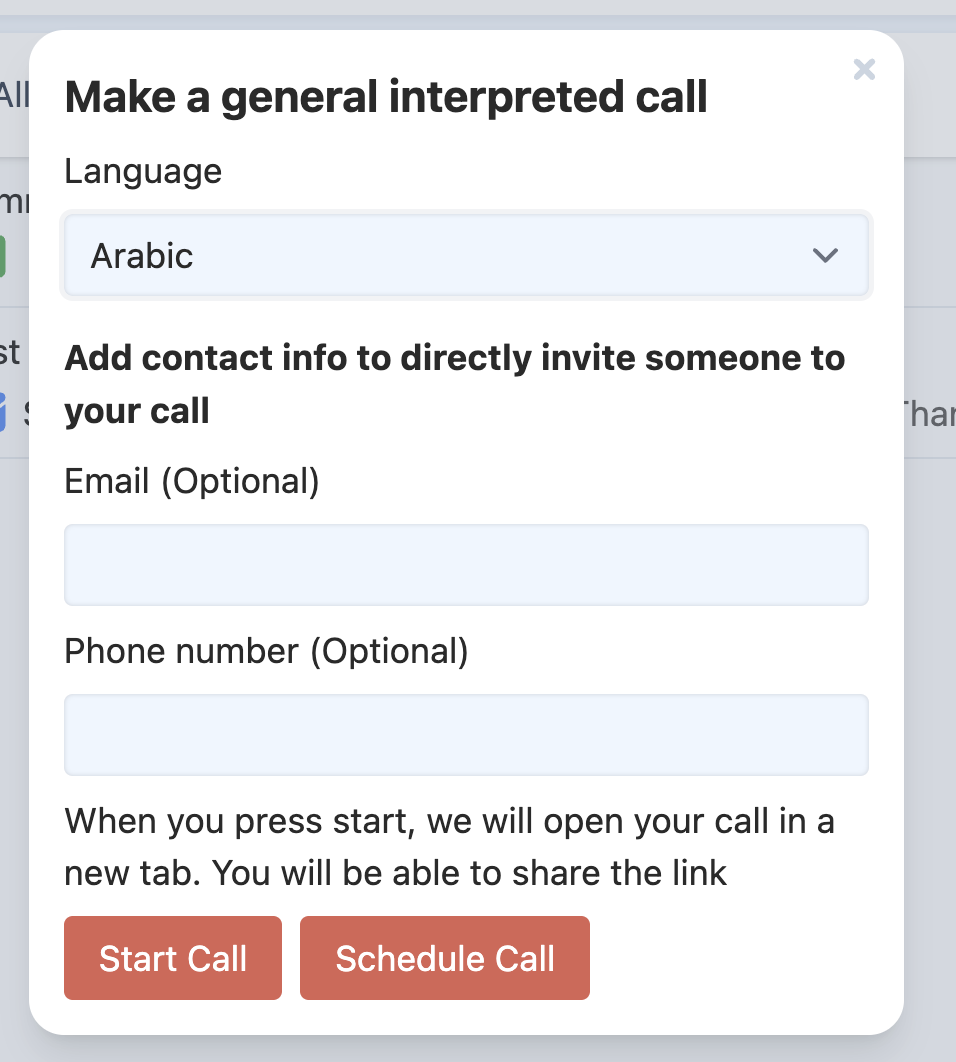Focus the Phone number (Optional) field
The width and height of the screenshot is (956, 1062).
coord(466,735)
